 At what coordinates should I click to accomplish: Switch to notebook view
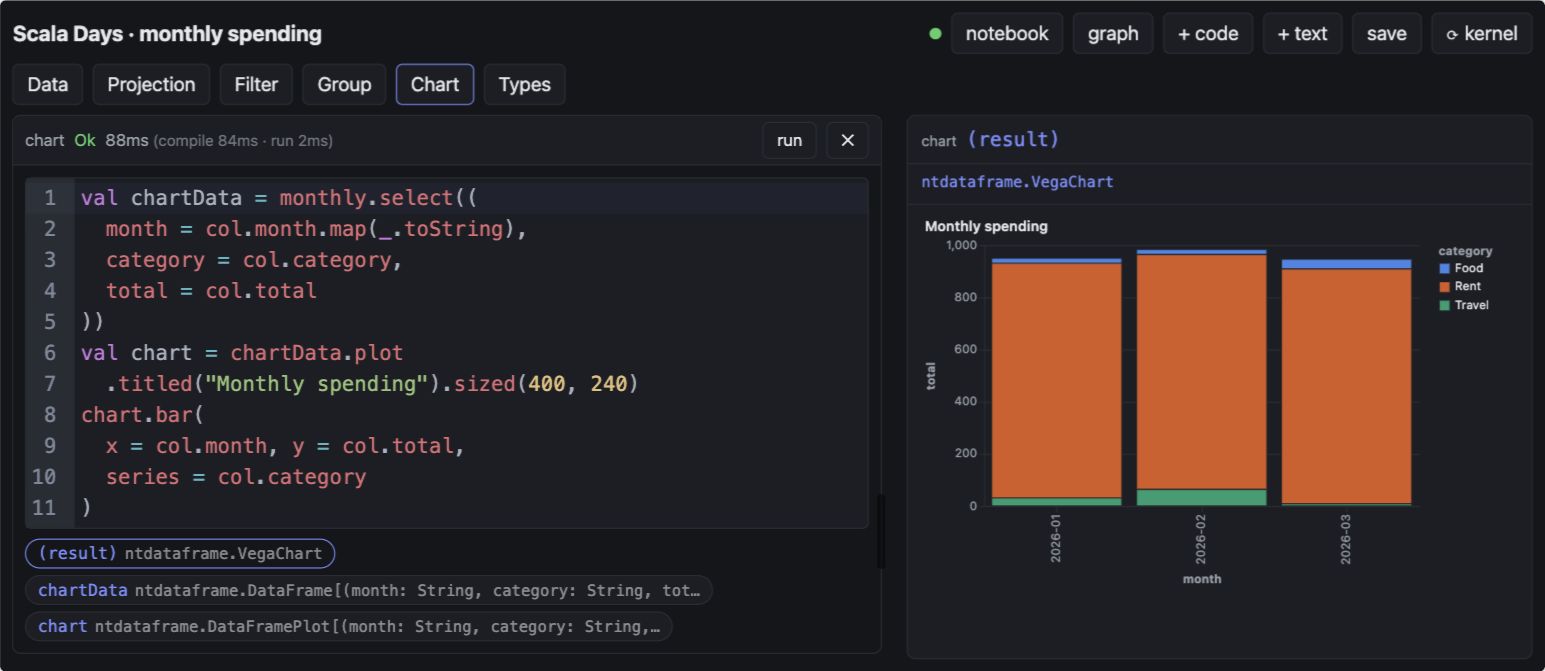[x=1007, y=33]
